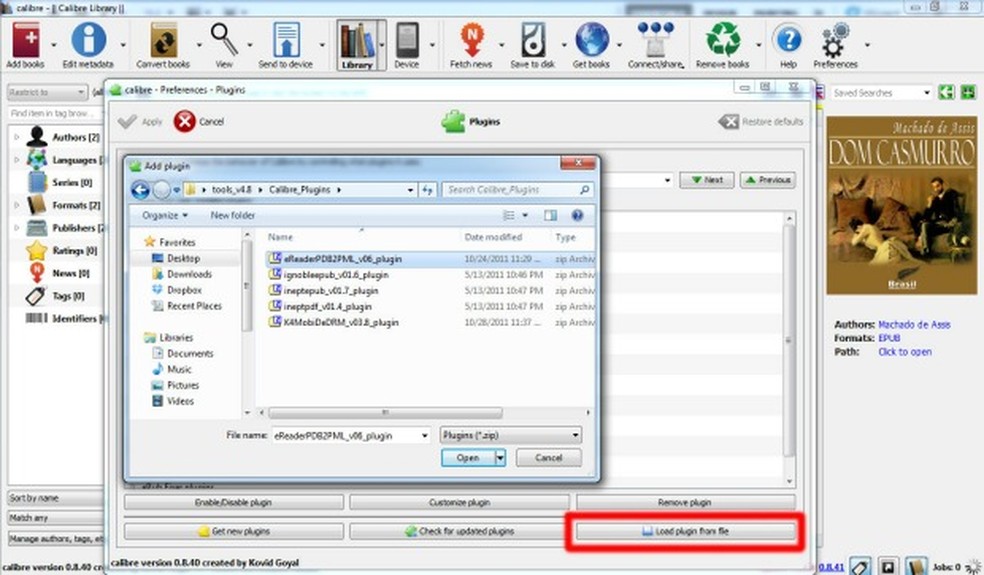Click the Convert books icon

[163, 40]
